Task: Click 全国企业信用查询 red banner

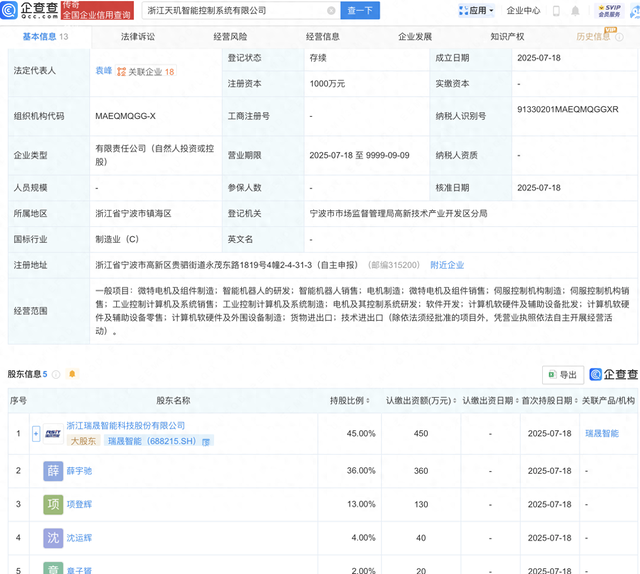Action: click(x=97, y=11)
